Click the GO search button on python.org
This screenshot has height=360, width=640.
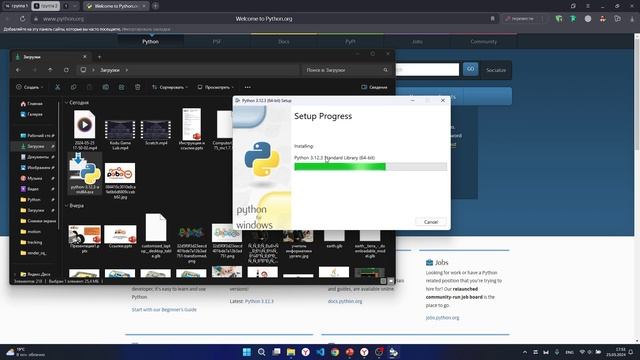(x=470, y=69)
